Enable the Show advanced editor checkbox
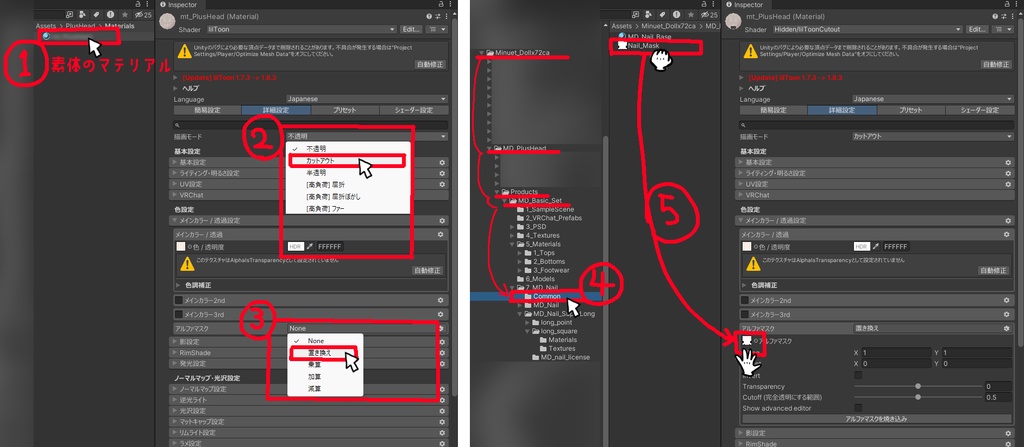Screen dimensions: 1024x447 point(858,408)
